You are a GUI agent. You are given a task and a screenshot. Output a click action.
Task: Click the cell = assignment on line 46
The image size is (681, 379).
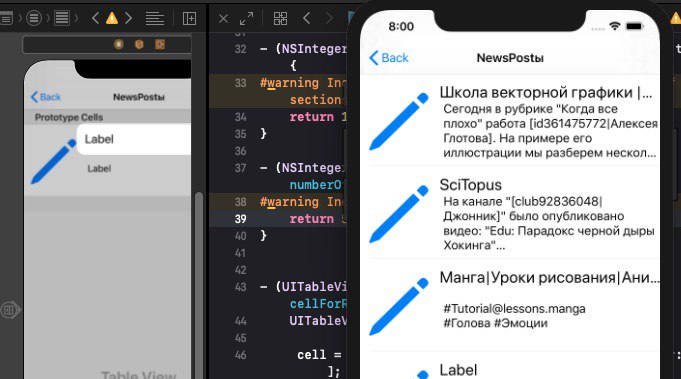coord(319,355)
